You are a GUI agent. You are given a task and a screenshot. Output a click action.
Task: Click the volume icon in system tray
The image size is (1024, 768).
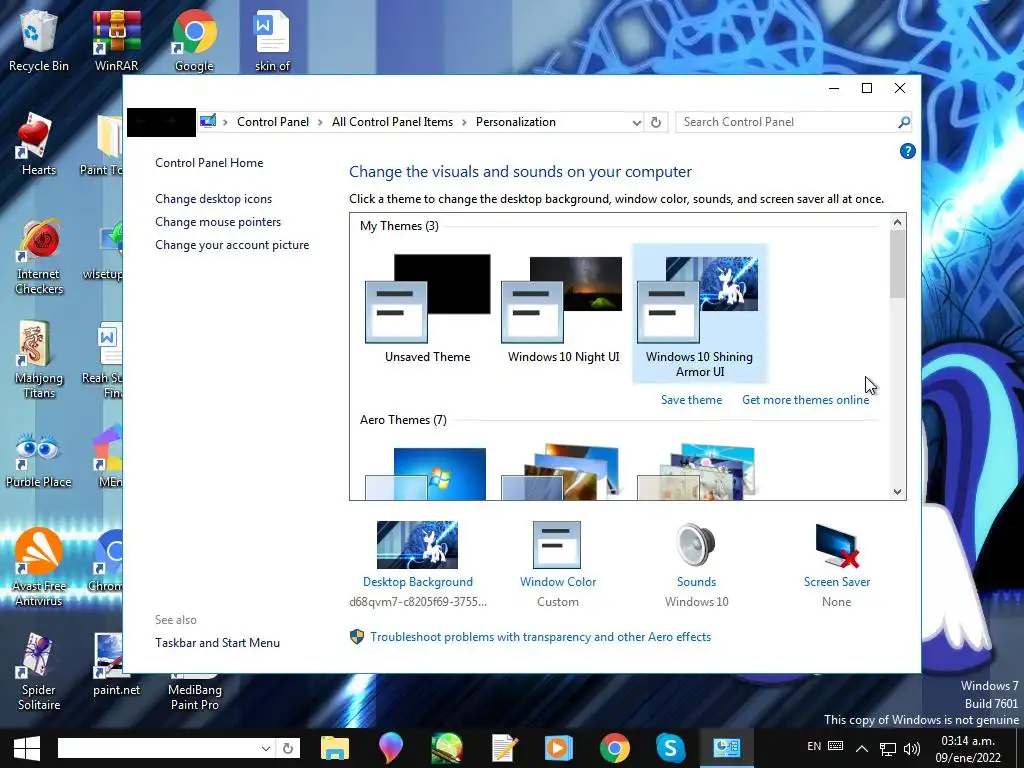coord(912,748)
